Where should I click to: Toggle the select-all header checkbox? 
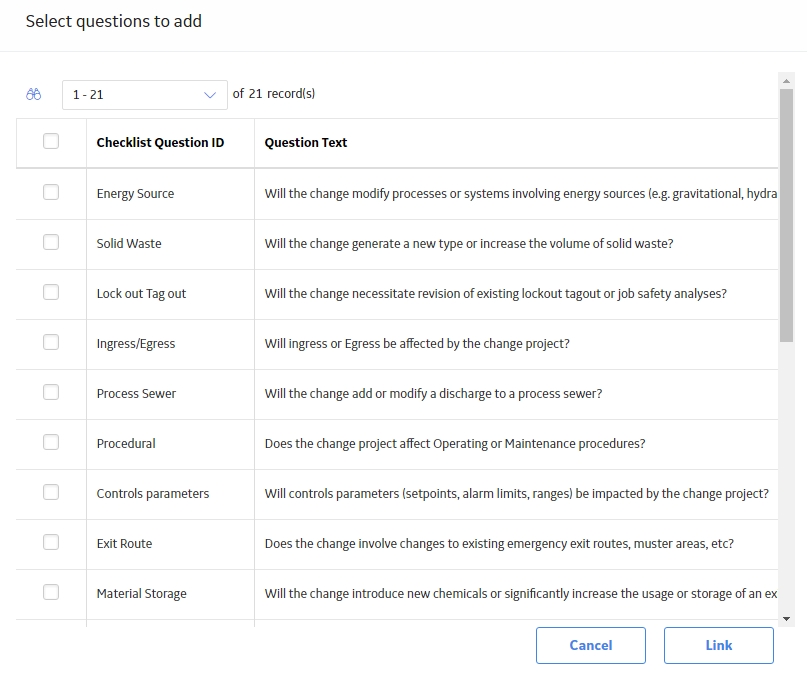(51, 141)
